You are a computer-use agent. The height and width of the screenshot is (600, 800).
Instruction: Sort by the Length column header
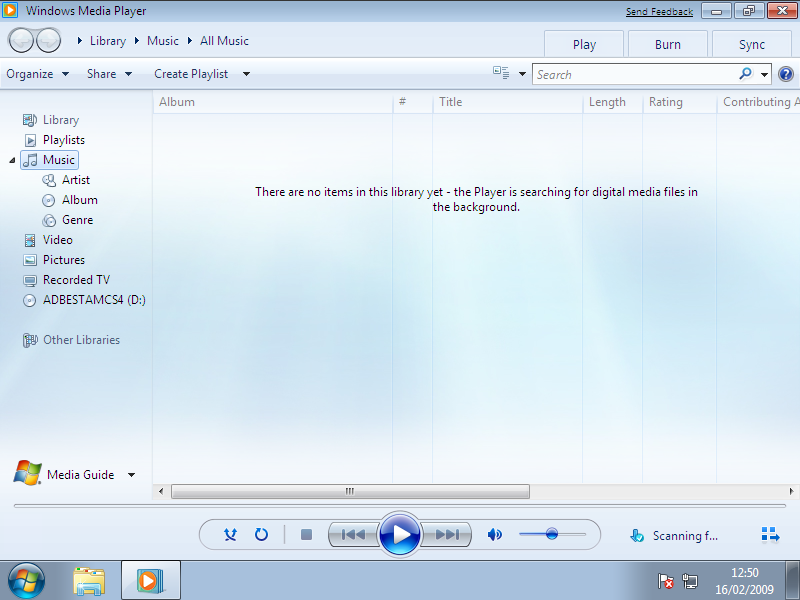613,102
